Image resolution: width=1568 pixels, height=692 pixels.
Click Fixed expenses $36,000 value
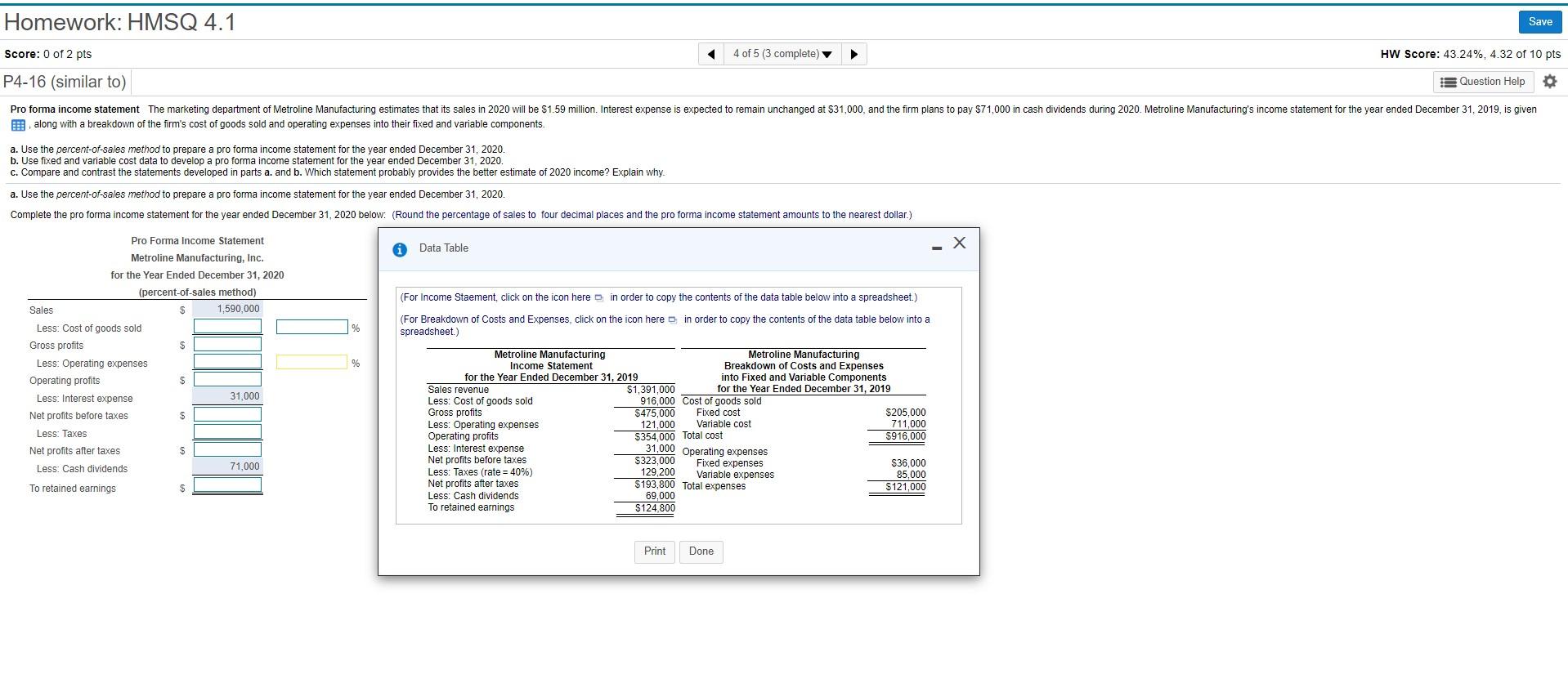908,463
